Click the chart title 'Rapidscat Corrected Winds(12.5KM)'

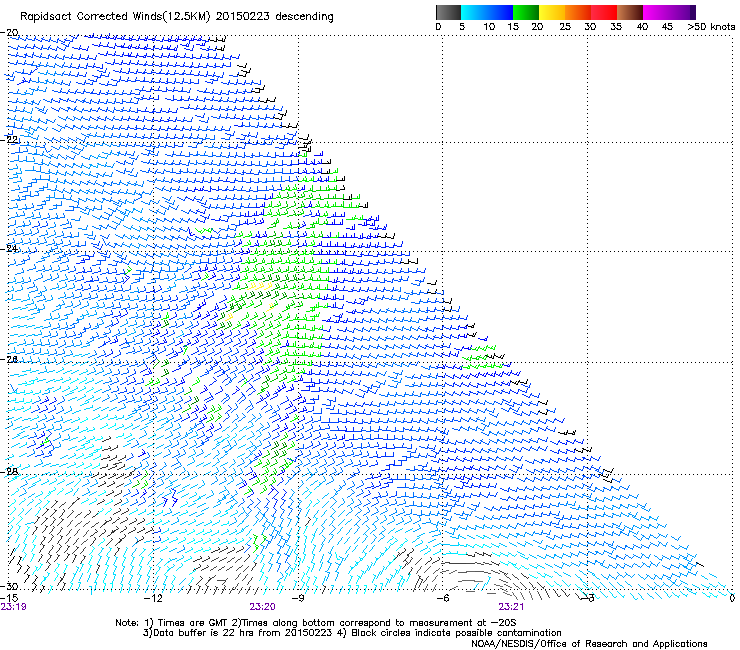click(116, 17)
